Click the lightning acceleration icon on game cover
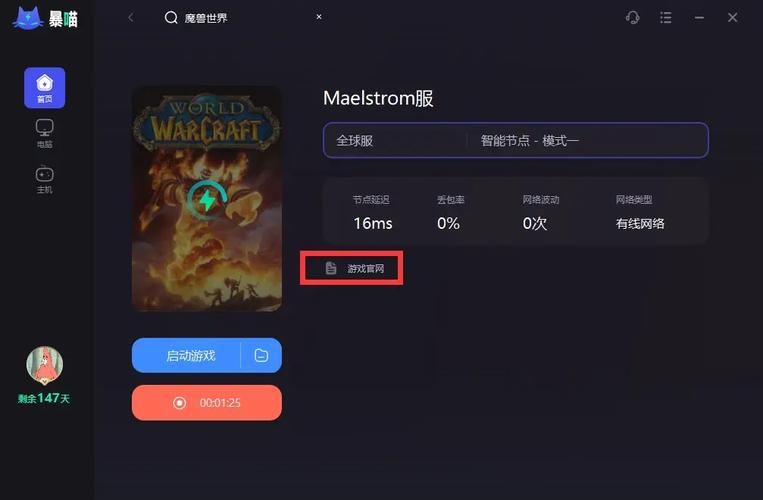 point(208,200)
